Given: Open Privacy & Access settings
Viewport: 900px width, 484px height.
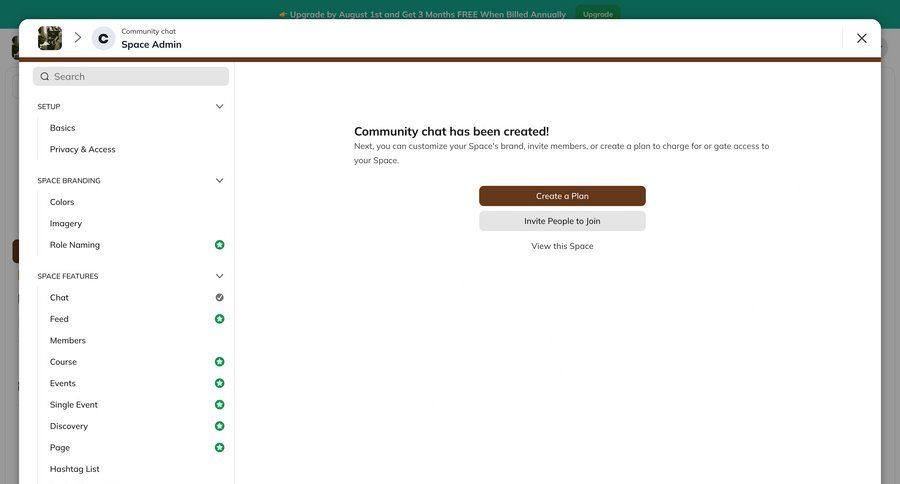Looking at the screenshot, I should 83,150.
